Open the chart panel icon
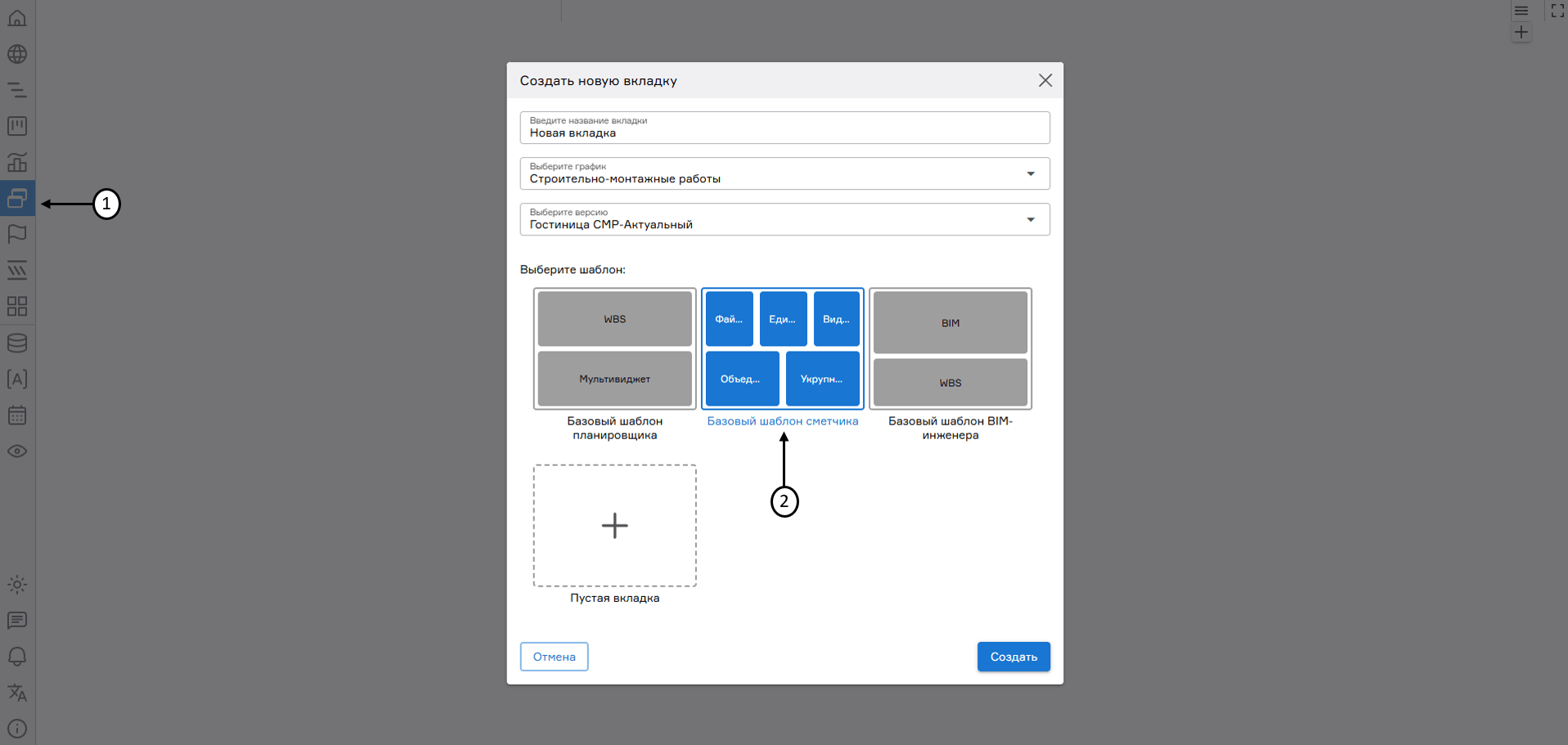The image size is (1568, 745). tap(17, 162)
